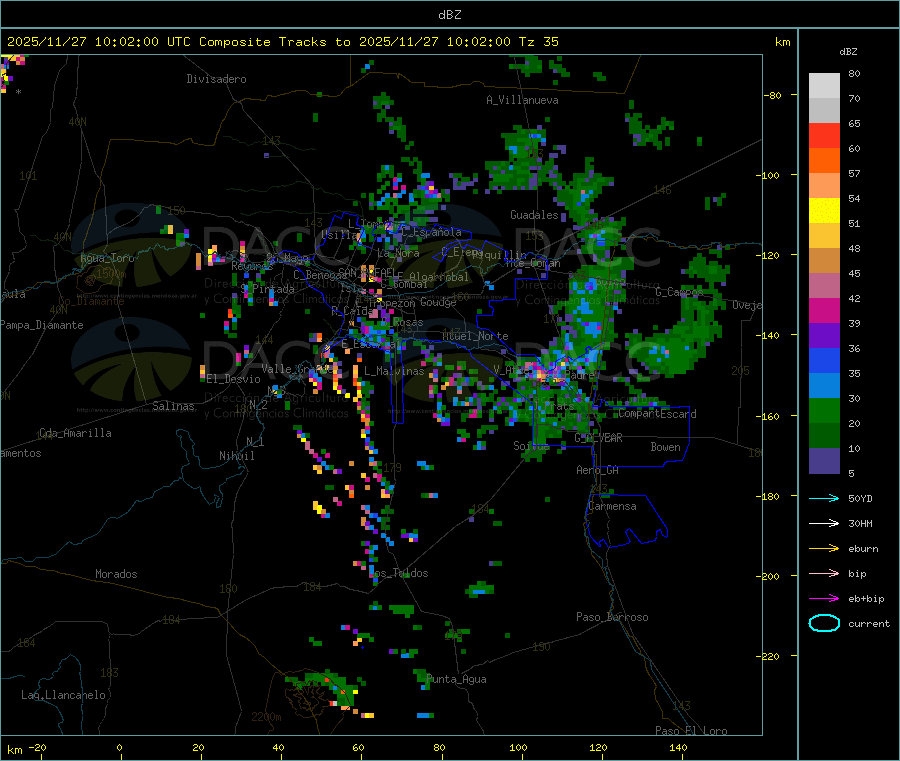Screen dimensions: 900x761
Task: Click the 'current' legend label
Action: (869, 624)
